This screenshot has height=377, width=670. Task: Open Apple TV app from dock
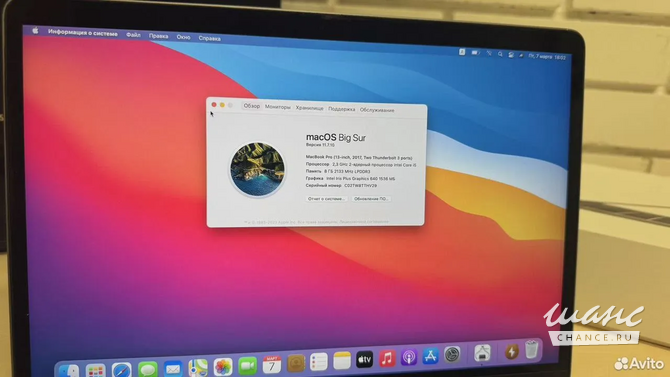pos(364,359)
